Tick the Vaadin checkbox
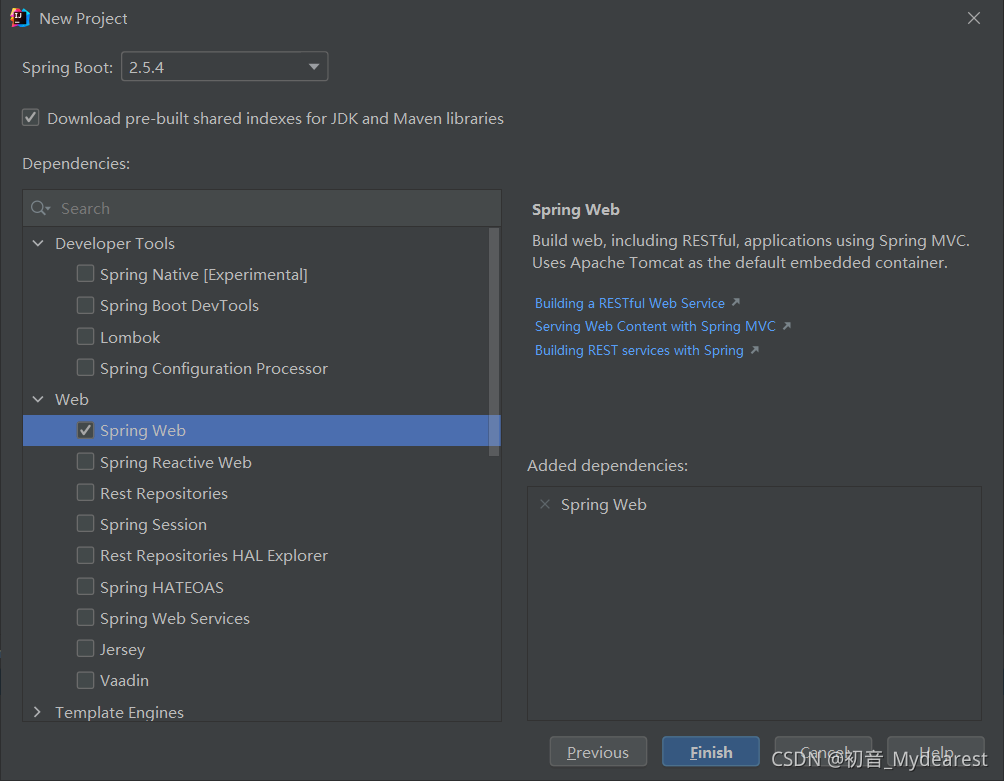1004x781 pixels. [x=85, y=680]
